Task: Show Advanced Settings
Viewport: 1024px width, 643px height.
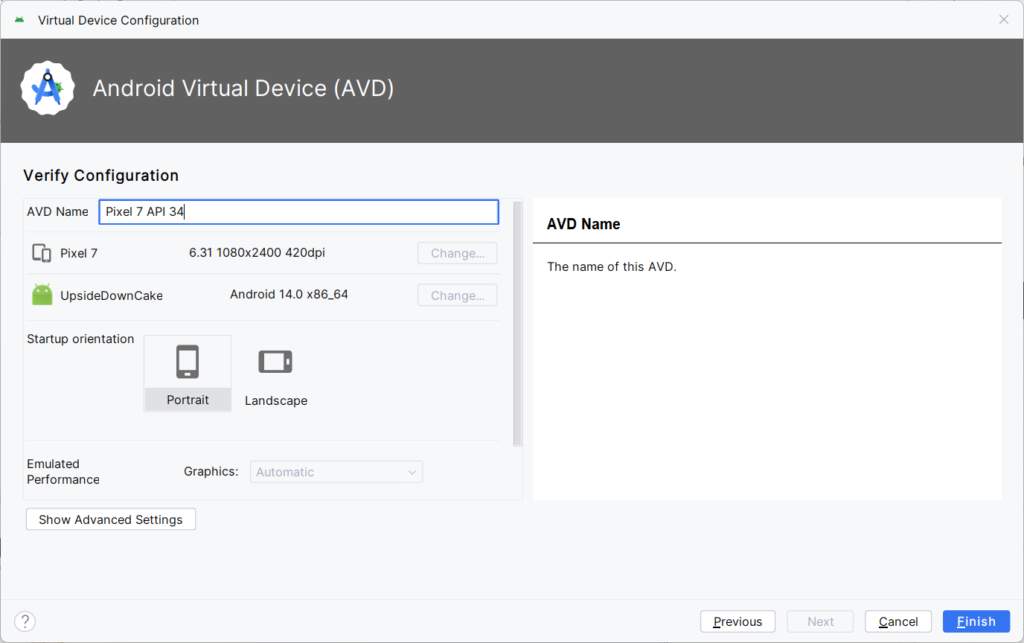Action: 111,520
